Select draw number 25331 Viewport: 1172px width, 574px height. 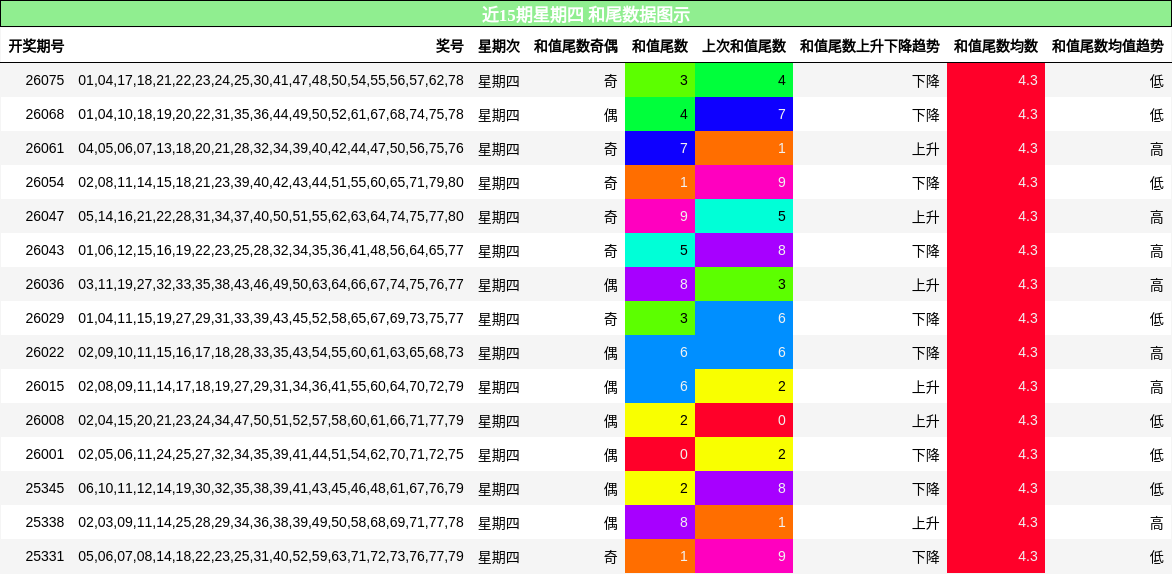(45, 556)
